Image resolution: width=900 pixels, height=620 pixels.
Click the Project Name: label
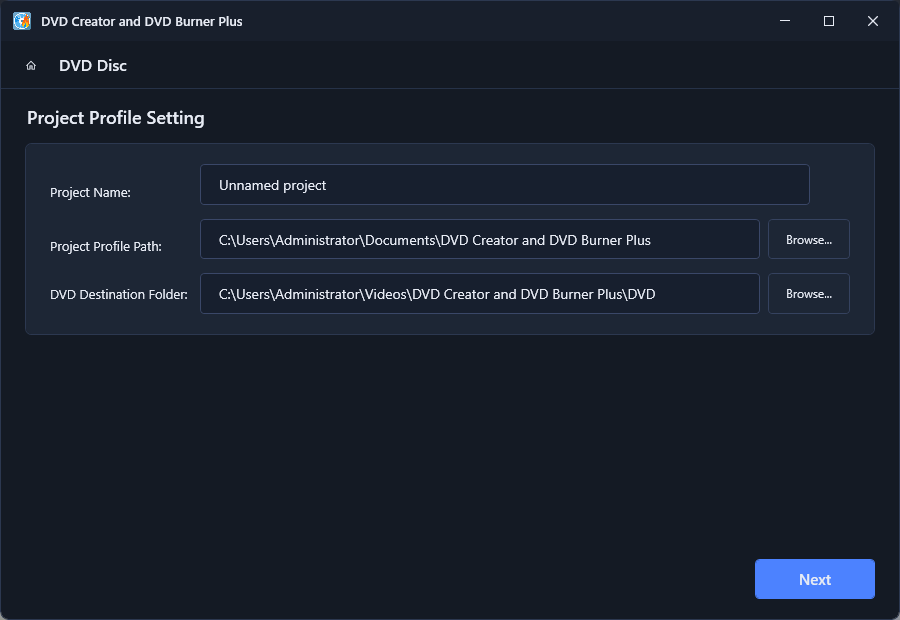(x=90, y=192)
